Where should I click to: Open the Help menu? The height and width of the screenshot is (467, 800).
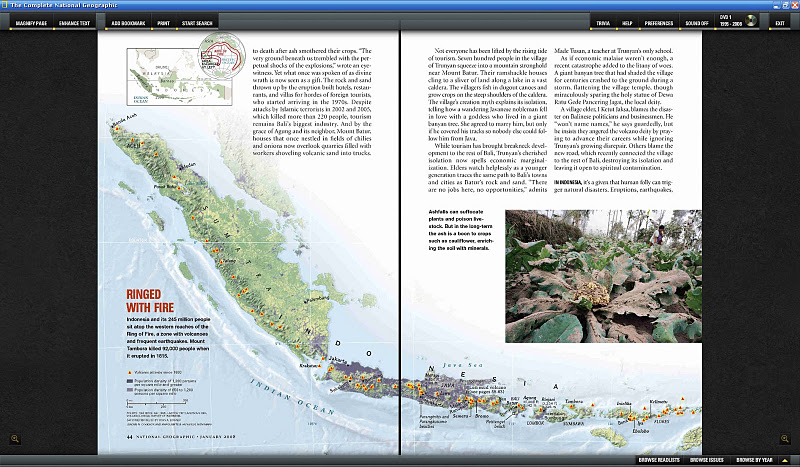pyautogui.click(x=627, y=22)
